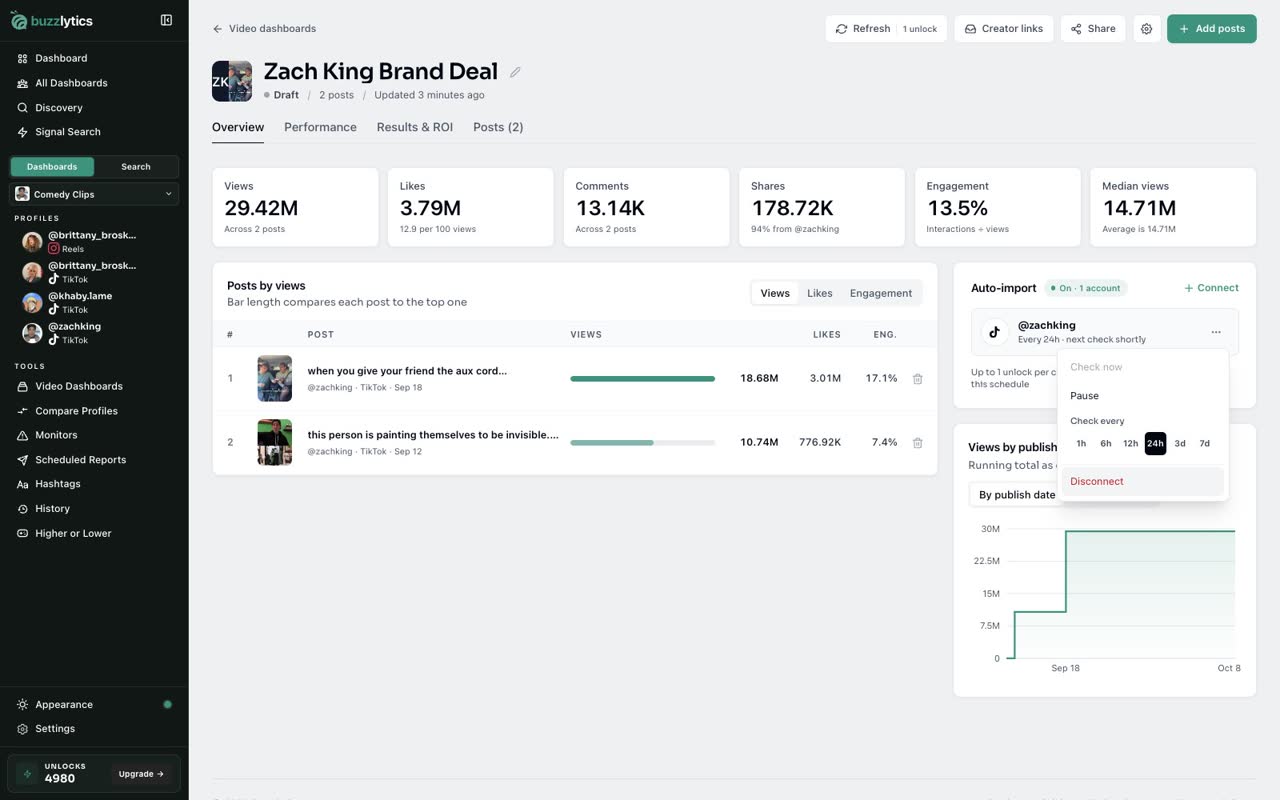Image resolution: width=1280 pixels, height=800 pixels.
Task: Select the @khaby.lame TikTok profile
Action: tap(94, 302)
